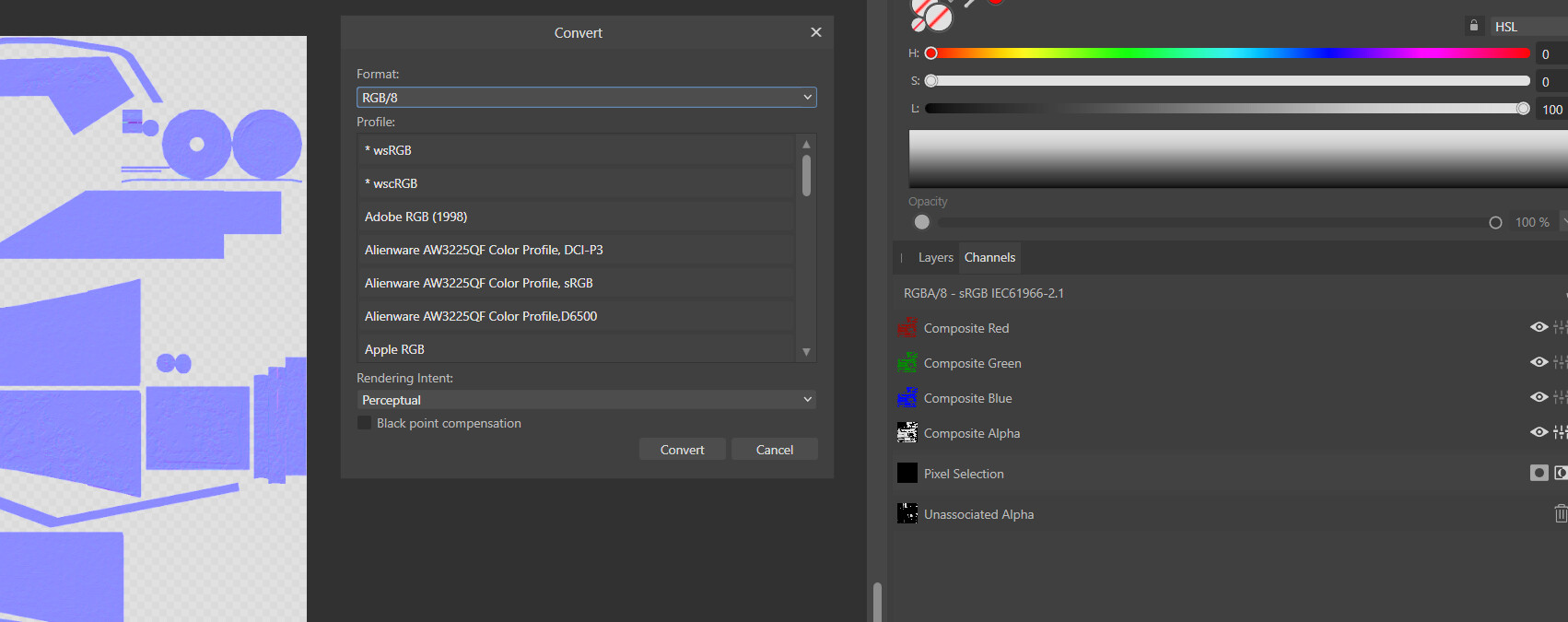Expand the Rendering Intent dropdown
The height and width of the screenshot is (622, 1568).
[x=586, y=400]
